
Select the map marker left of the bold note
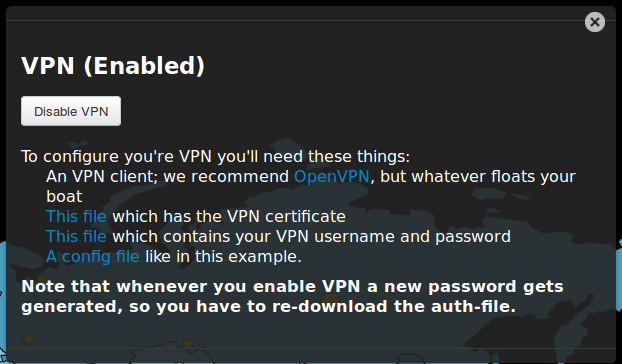[x=42, y=279]
